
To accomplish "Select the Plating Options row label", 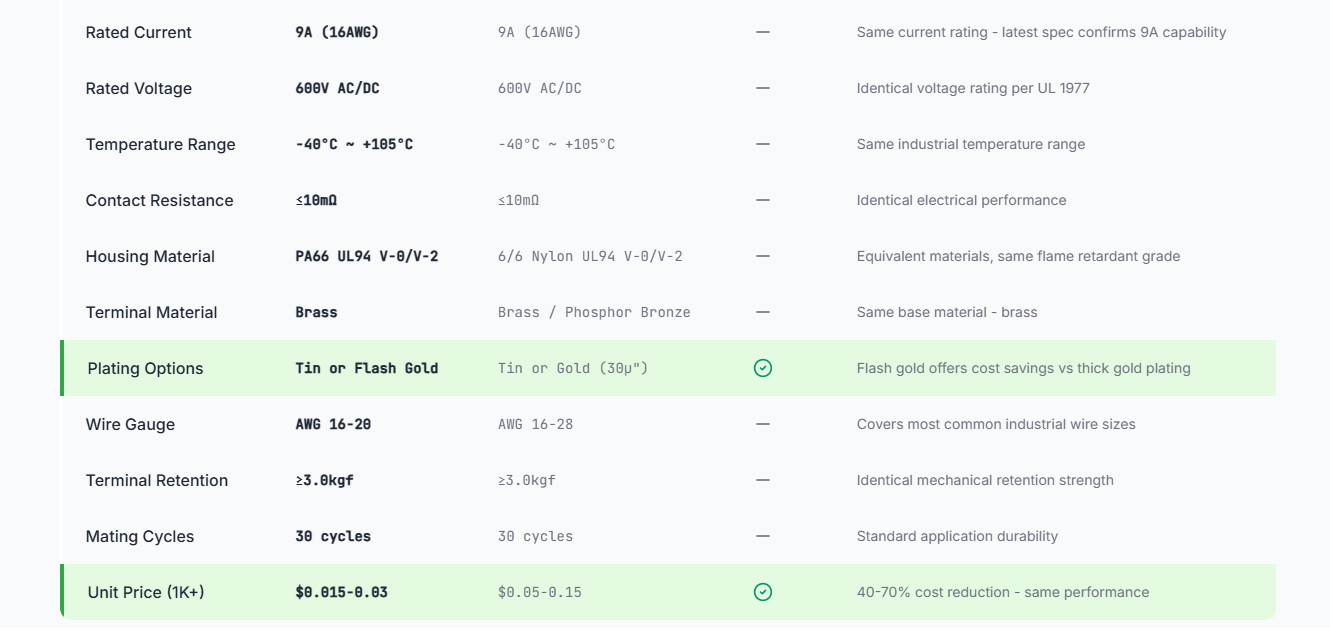I will click(x=145, y=368).
